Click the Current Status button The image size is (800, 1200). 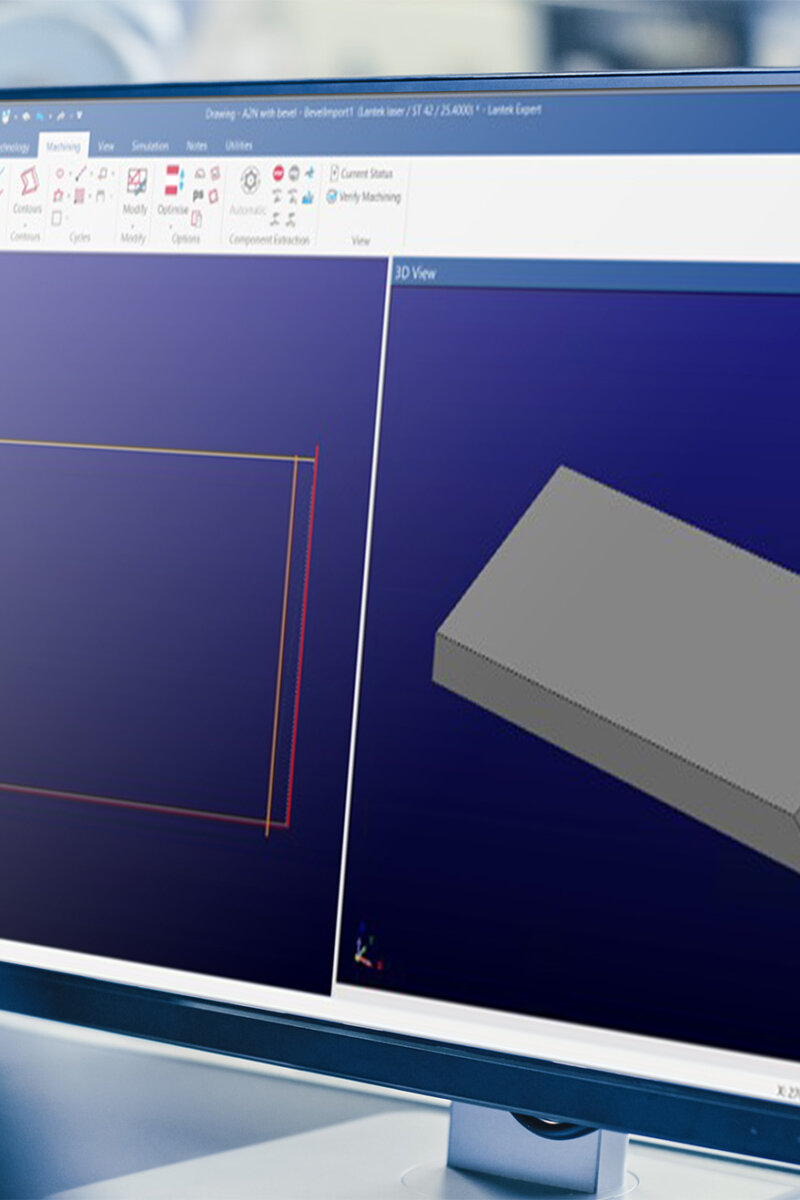tap(366, 173)
